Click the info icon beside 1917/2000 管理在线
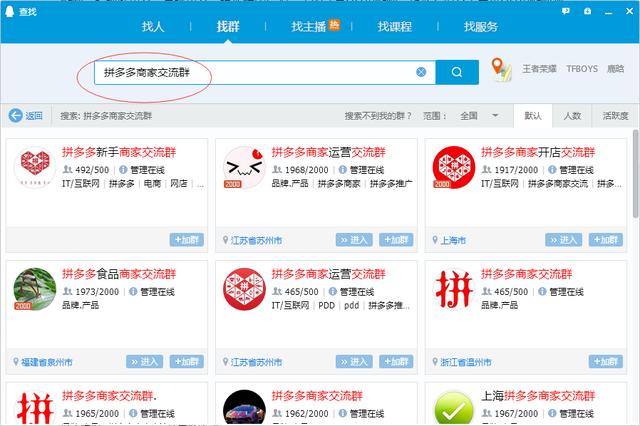This screenshot has height=426, width=640. (552, 169)
